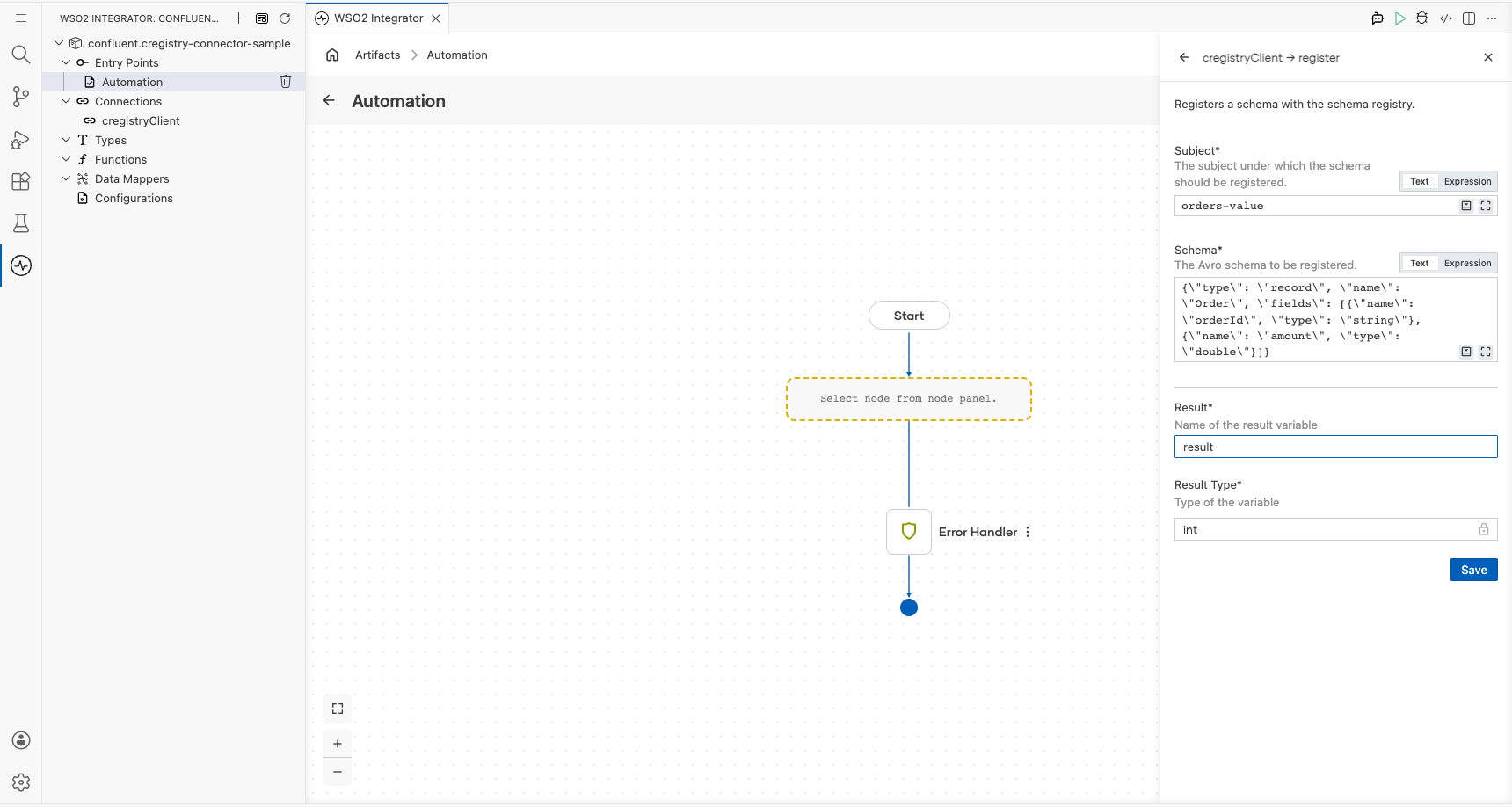
Task: Expand Data Mappers tree section
Action: (66, 178)
